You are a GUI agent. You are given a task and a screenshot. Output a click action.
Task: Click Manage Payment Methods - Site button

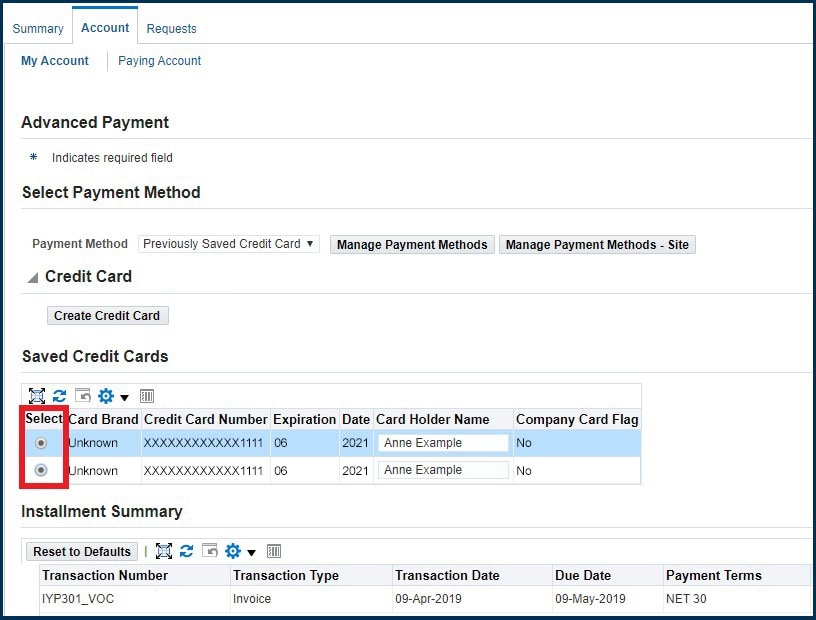[x=597, y=245]
